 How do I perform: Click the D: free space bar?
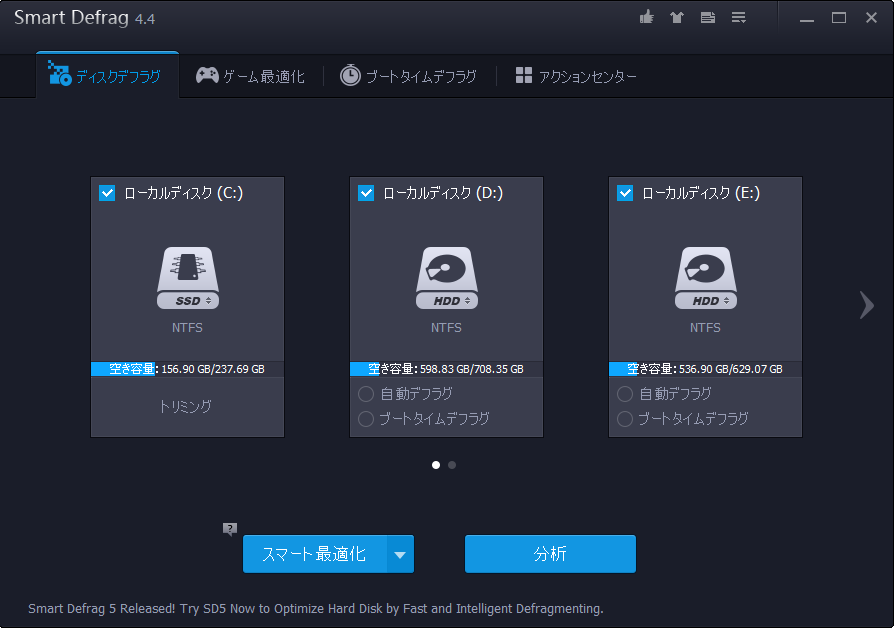coord(446,369)
